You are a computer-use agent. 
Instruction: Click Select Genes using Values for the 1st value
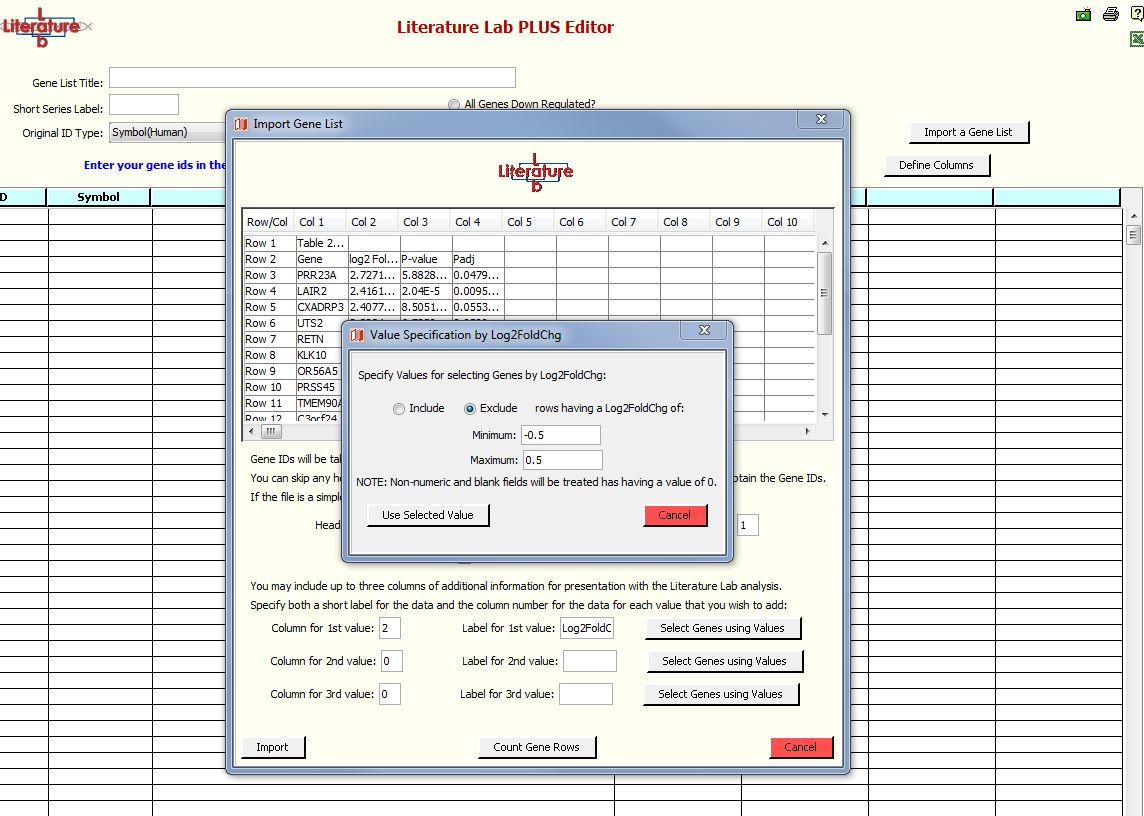[722, 628]
